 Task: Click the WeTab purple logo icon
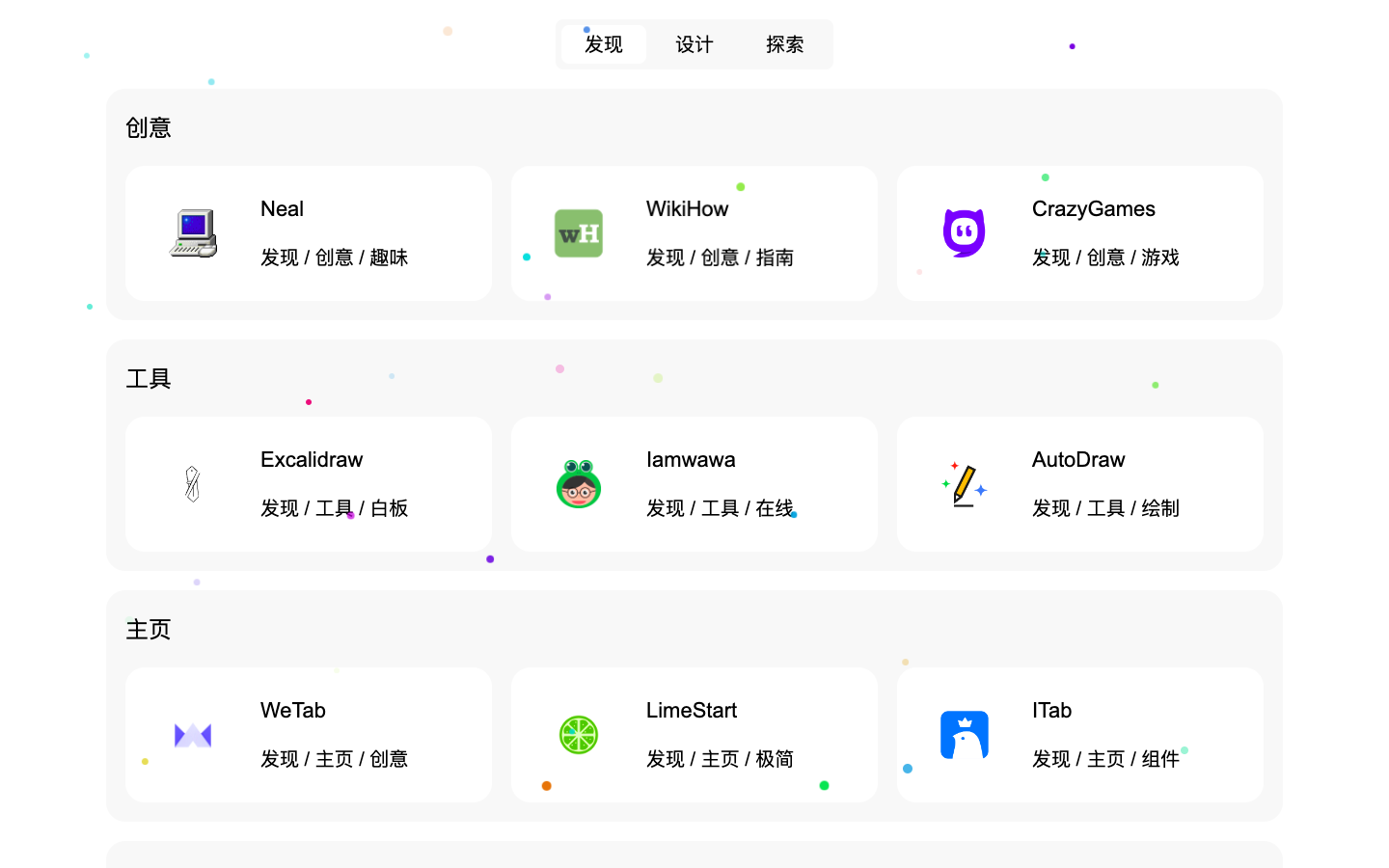(193, 735)
